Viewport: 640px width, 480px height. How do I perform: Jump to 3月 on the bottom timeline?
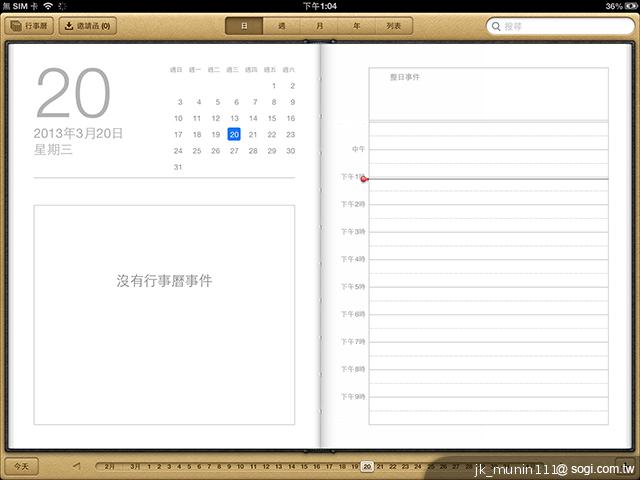coord(135,466)
